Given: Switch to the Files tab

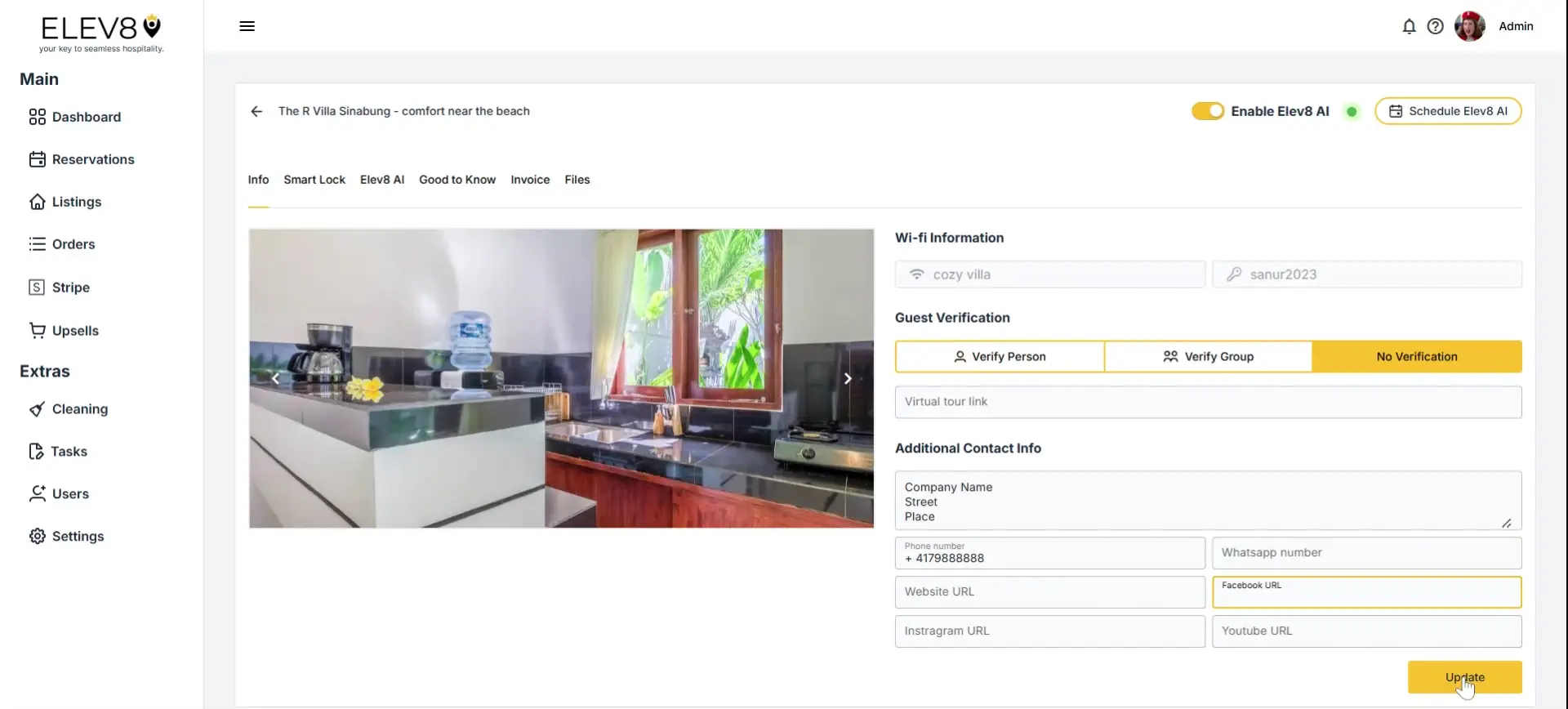Looking at the screenshot, I should (x=577, y=180).
